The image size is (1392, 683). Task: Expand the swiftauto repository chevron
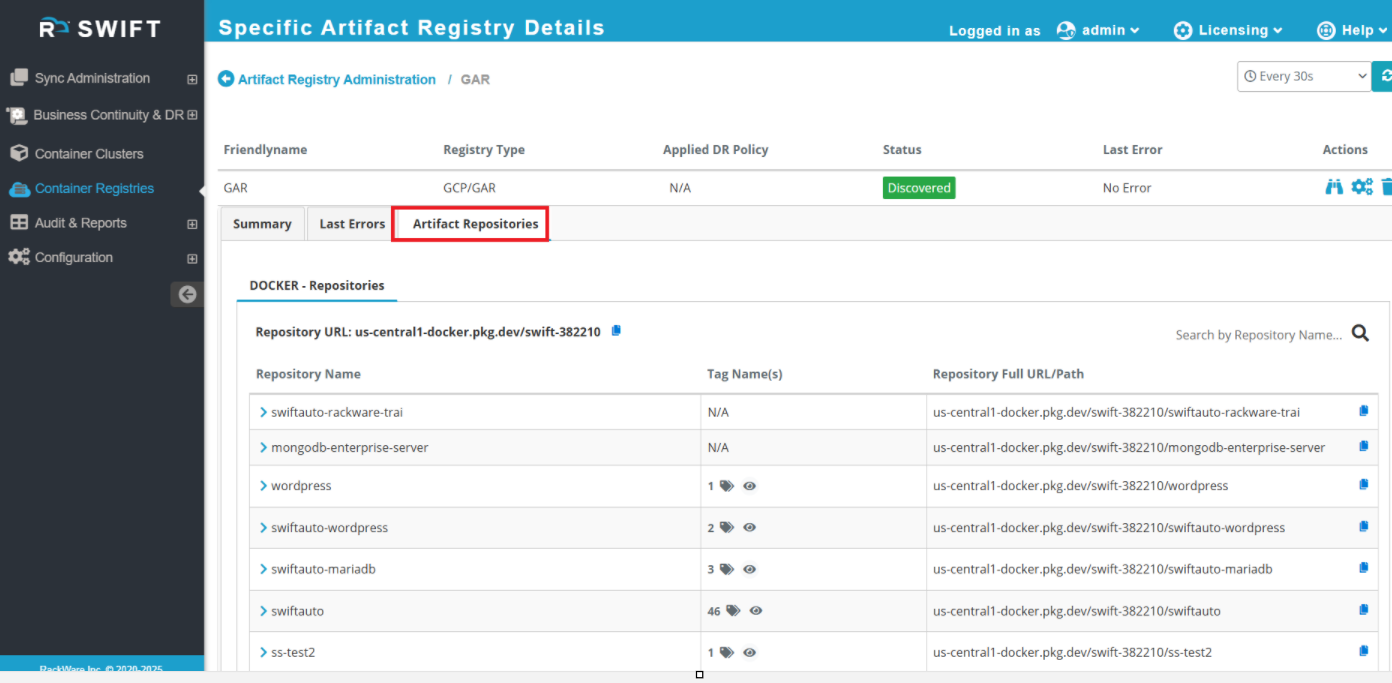[263, 611]
